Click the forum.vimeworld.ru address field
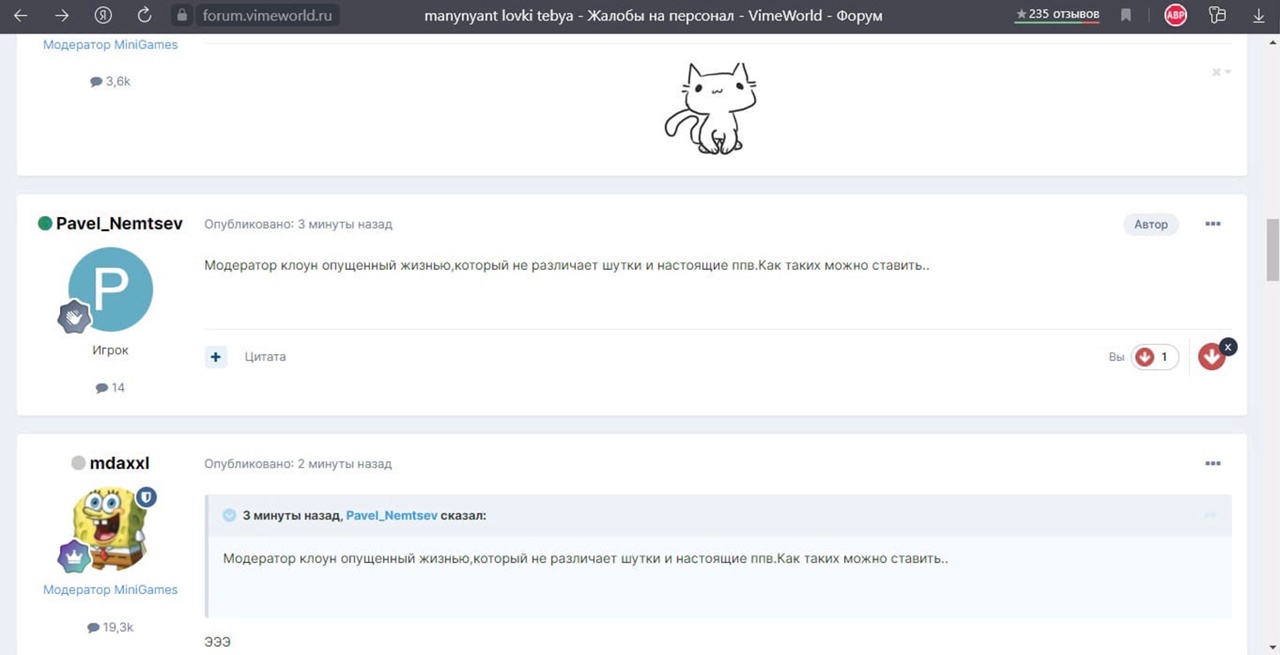The image size is (1280, 655). [x=264, y=16]
